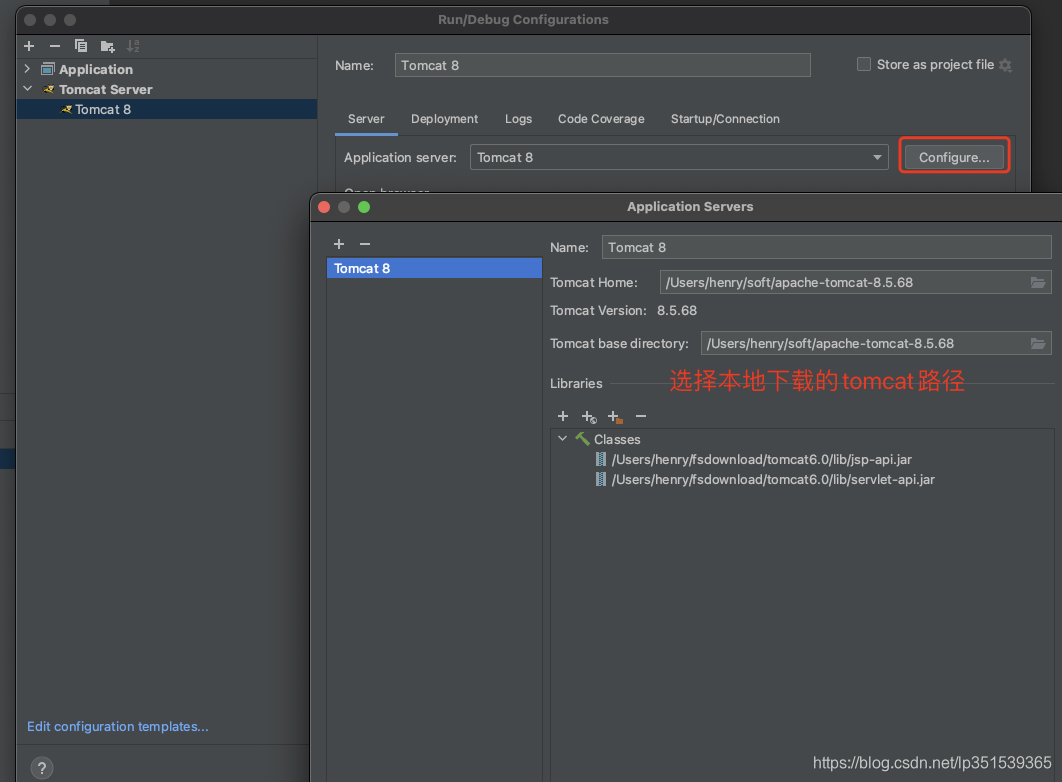
Task: Switch to the Logs tab
Action: point(518,118)
